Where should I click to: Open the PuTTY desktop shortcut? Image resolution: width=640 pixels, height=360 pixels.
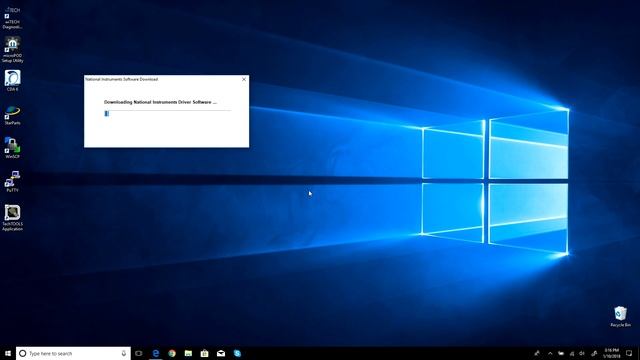12,182
